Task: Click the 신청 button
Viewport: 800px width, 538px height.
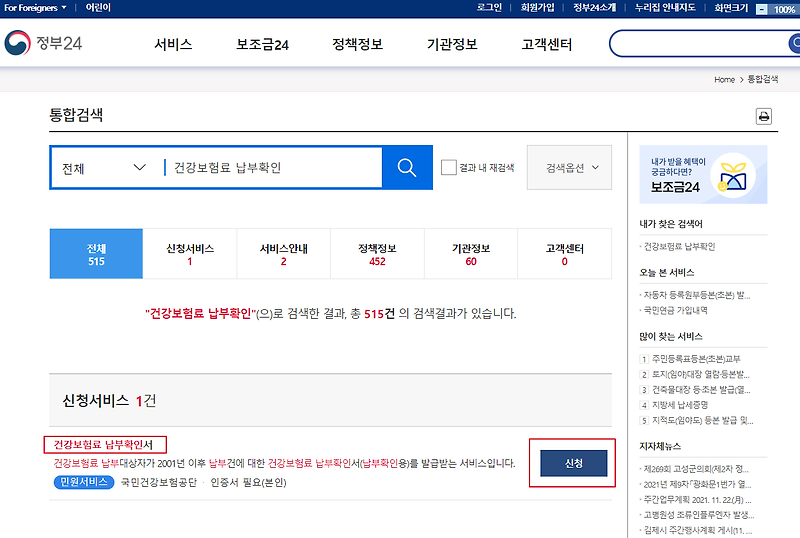Action: coord(573,463)
